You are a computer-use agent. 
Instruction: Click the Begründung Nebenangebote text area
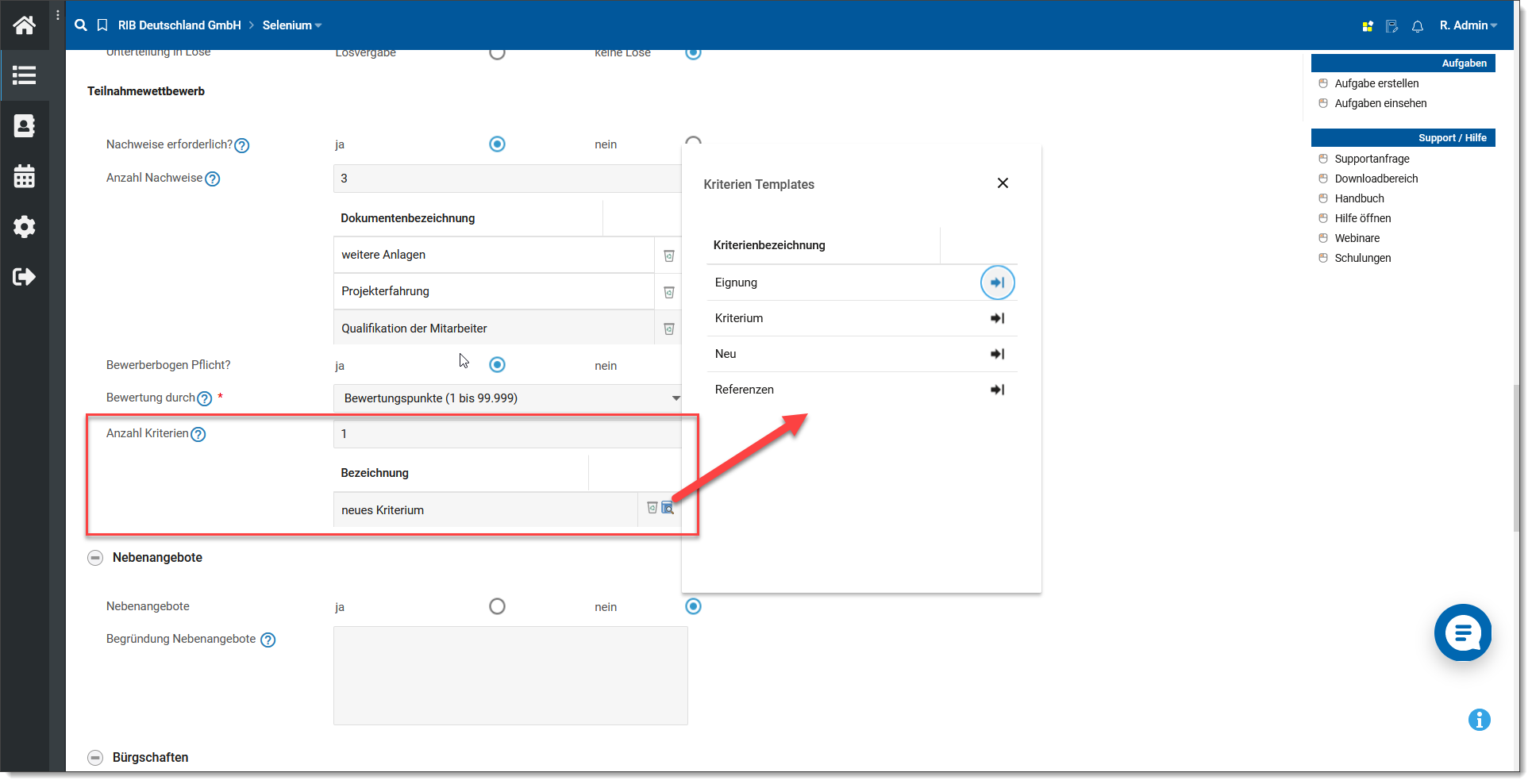coord(510,675)
